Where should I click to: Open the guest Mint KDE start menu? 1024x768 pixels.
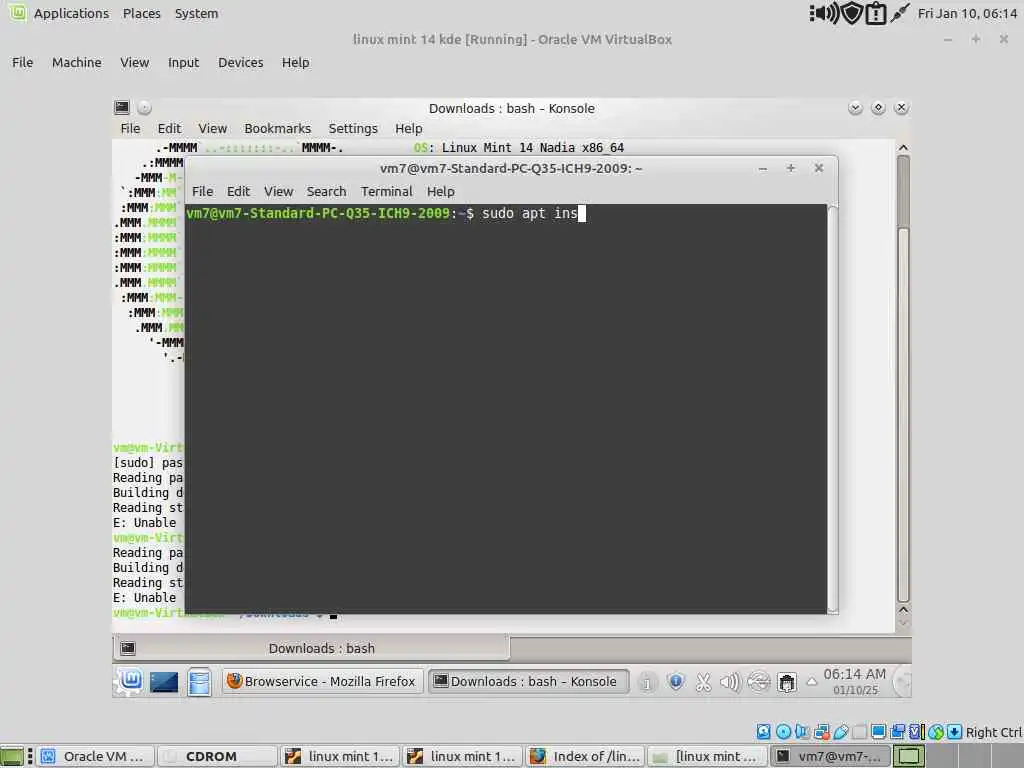click(x=130, y=681)
